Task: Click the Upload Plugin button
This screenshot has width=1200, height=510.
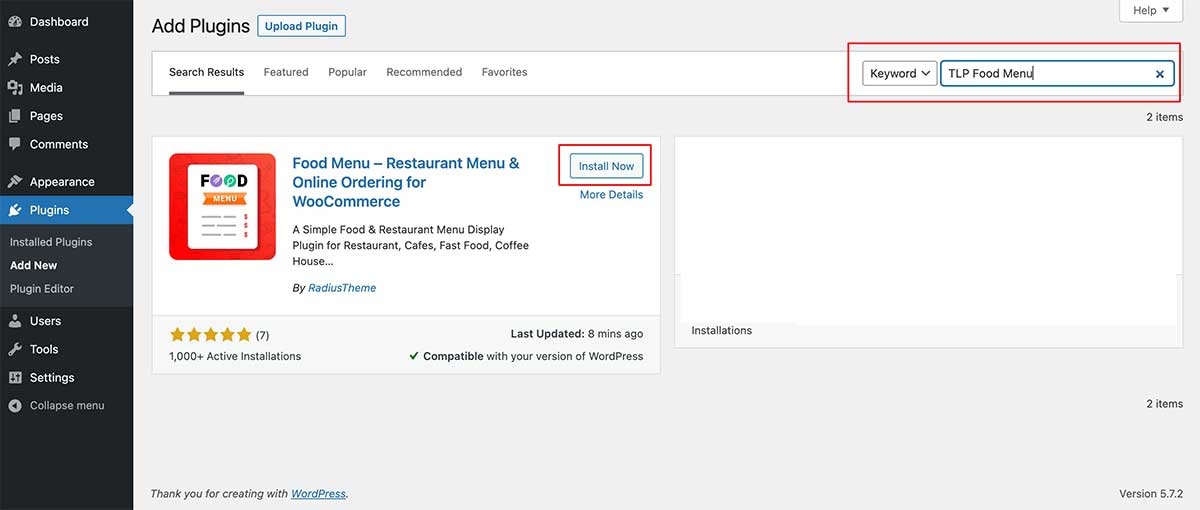Action: (x=301, y=25)
